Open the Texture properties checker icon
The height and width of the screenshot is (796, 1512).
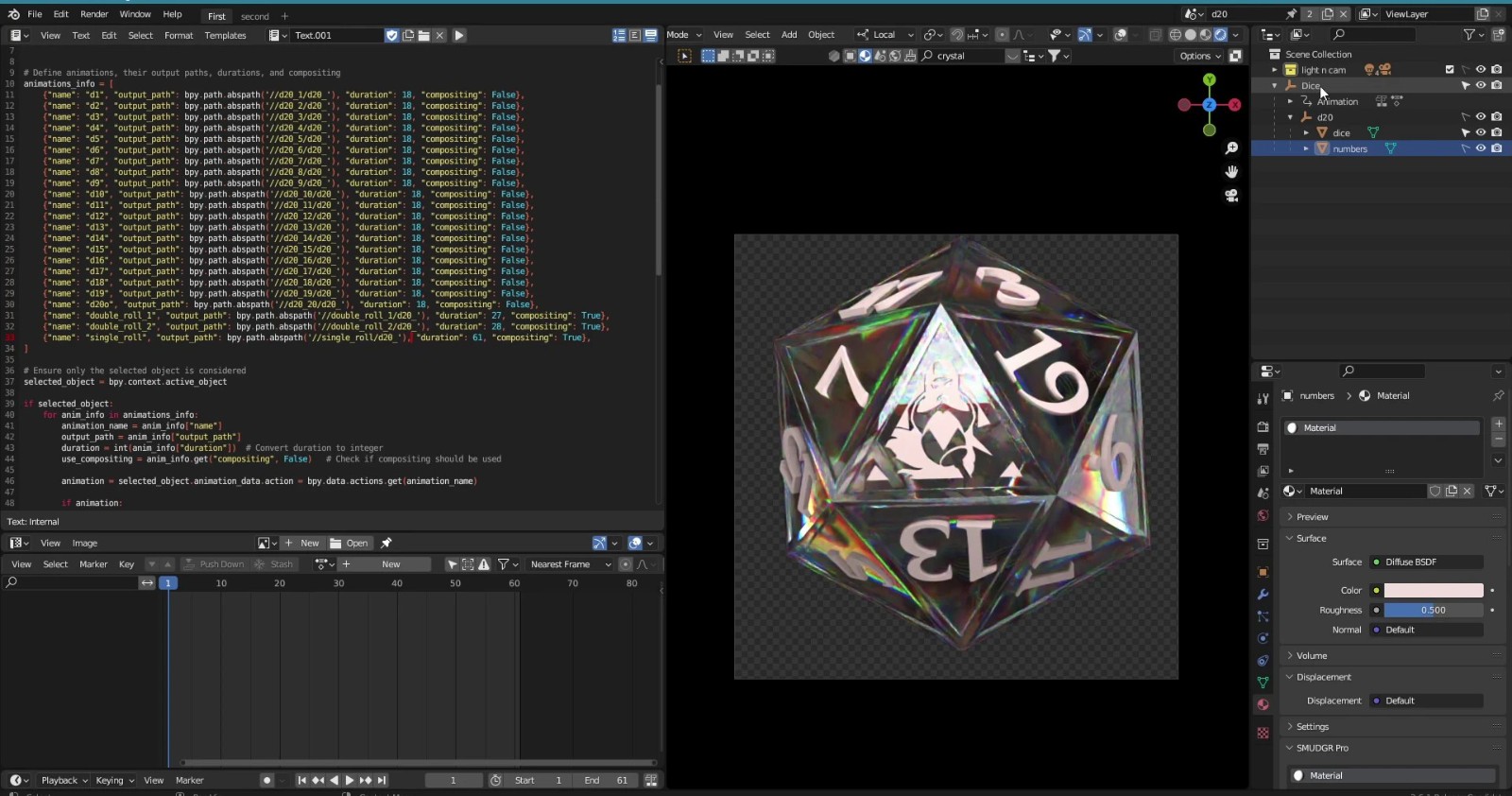[x=1263, y=733]
